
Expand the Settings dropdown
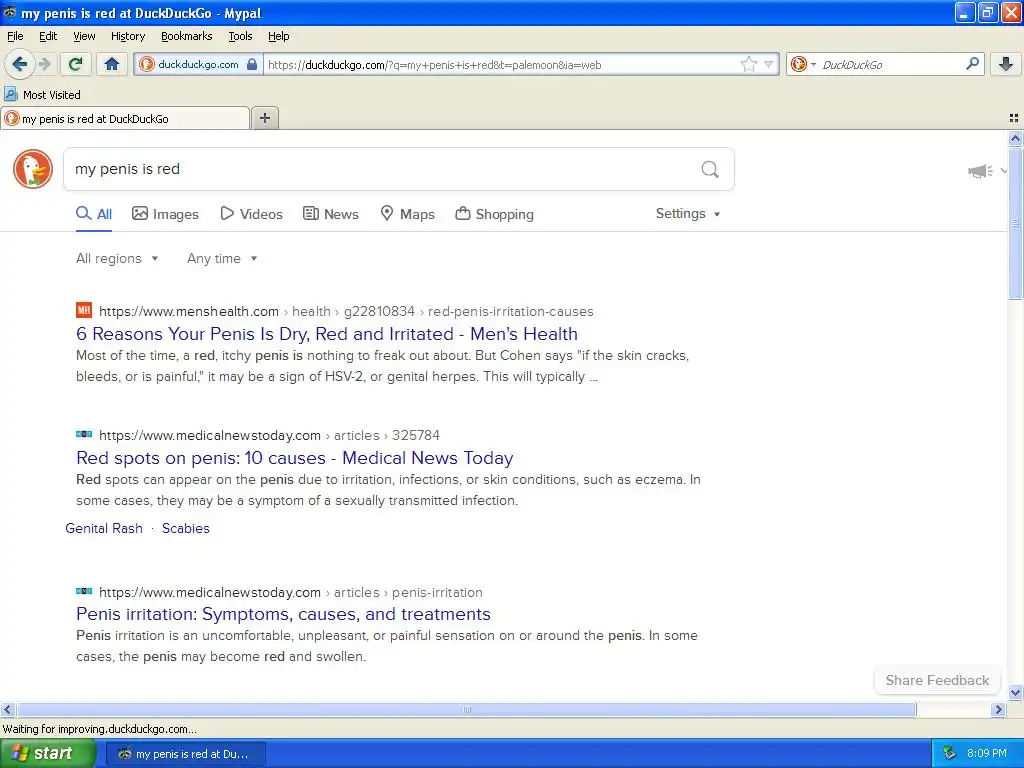688,214
